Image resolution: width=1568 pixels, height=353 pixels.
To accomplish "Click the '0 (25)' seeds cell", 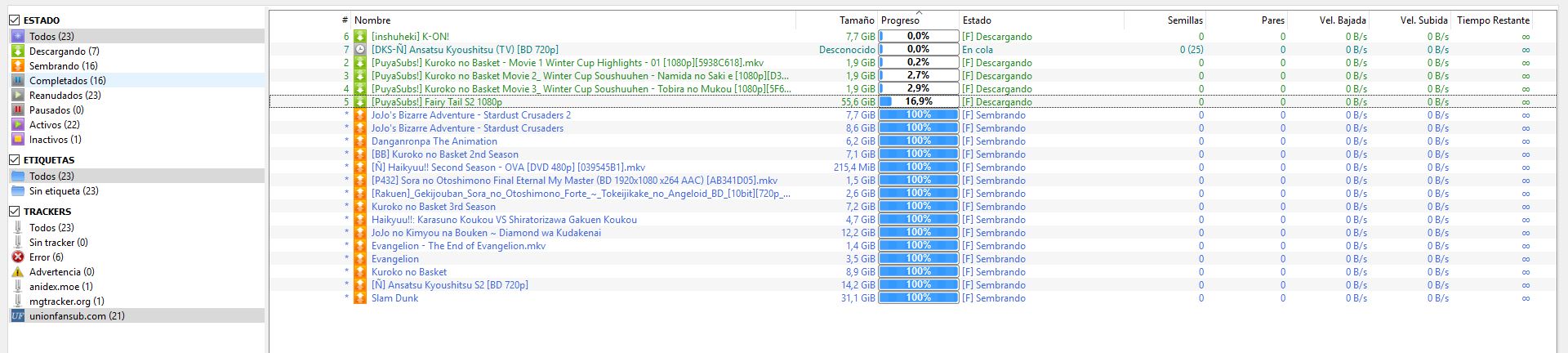I will coord(1192,50).
